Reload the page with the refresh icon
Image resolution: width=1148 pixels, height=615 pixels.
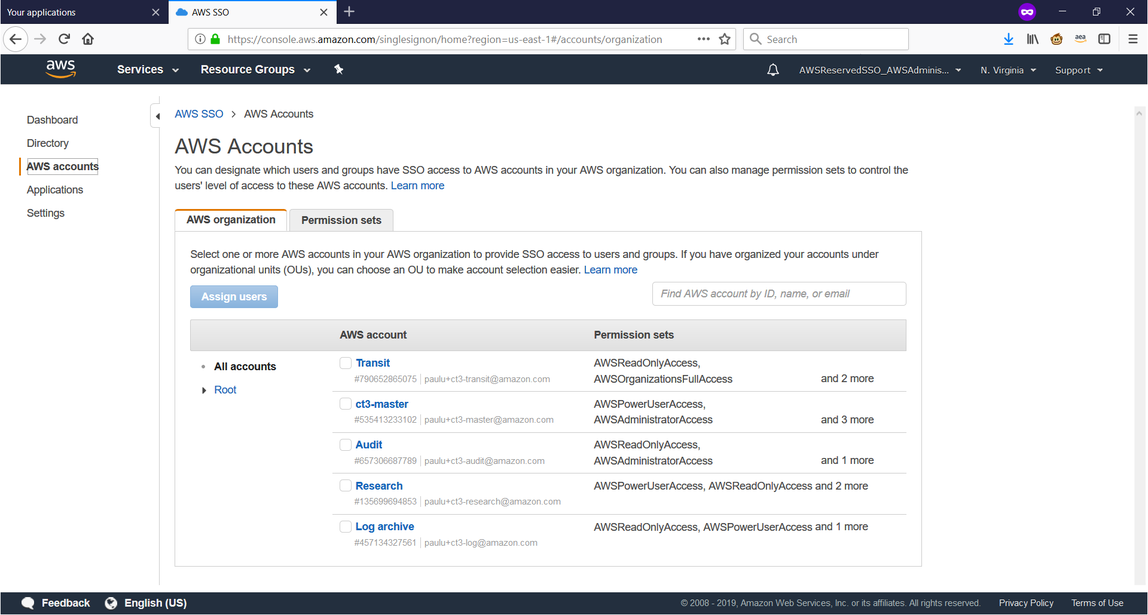point(64,39)
